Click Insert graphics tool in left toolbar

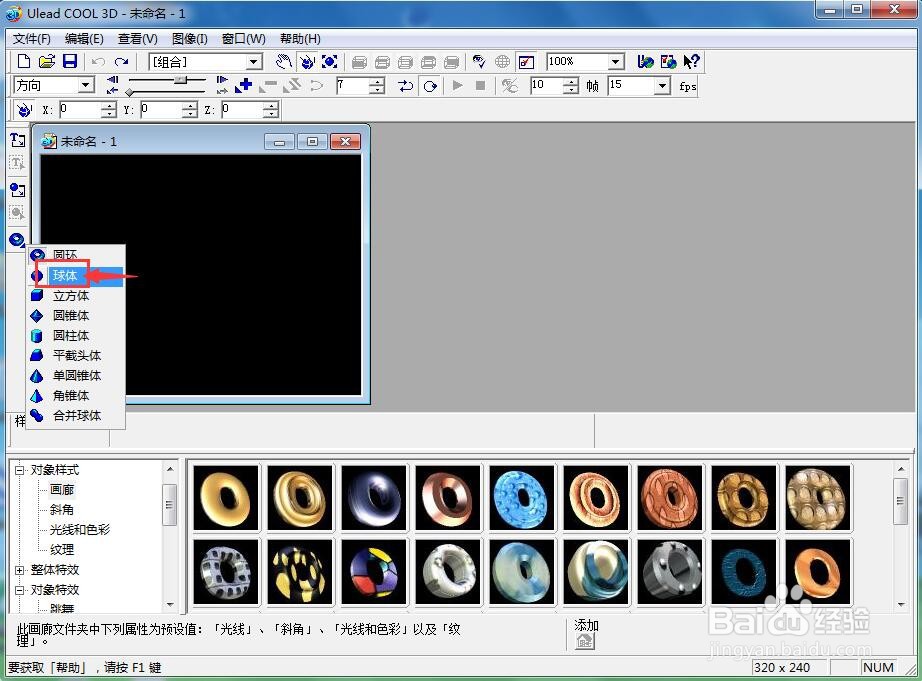[x=18, y=190]
